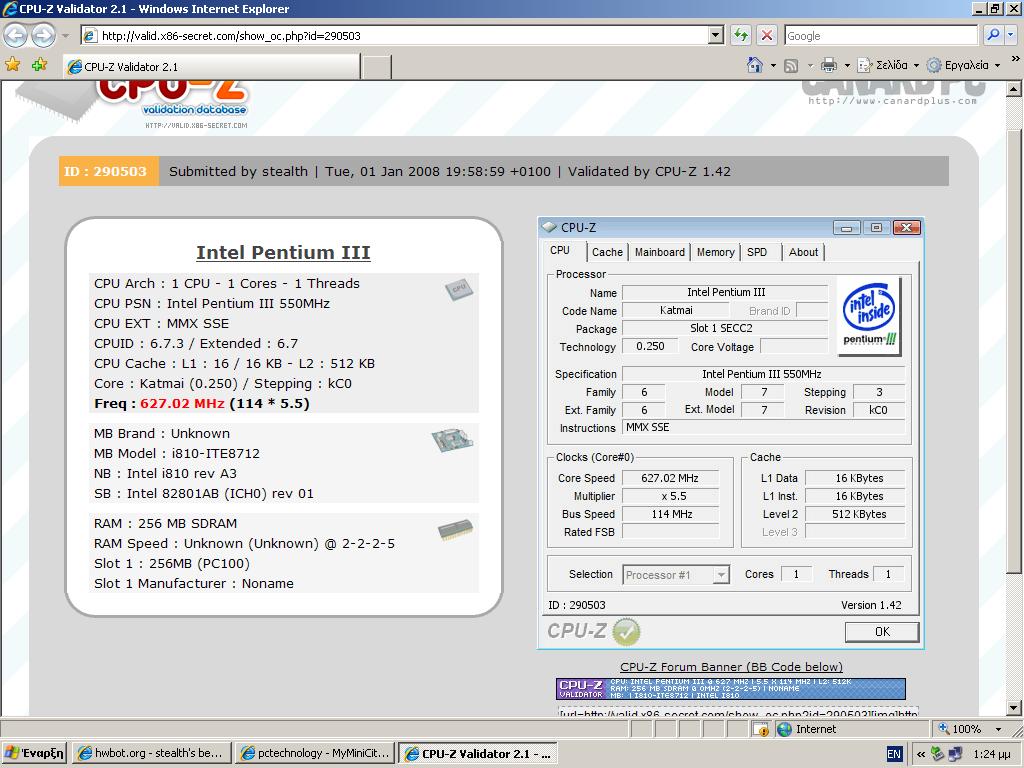The width and height of the screenshot is (1024, 768).
Task: Click the Level 2 512 KBytes cache value
Action: coord(855,514)
